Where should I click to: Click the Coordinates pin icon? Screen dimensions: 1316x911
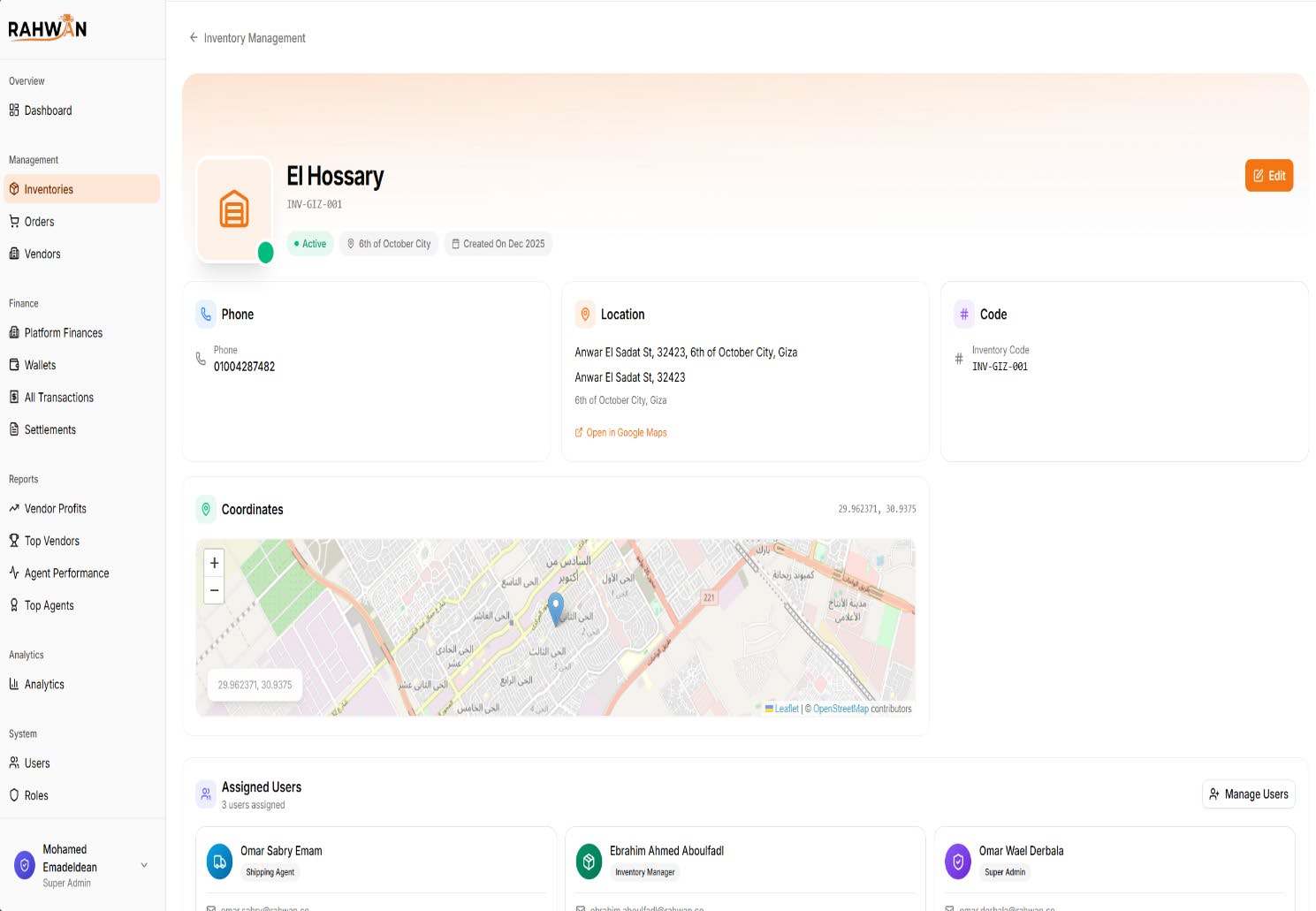click(206, 509)
